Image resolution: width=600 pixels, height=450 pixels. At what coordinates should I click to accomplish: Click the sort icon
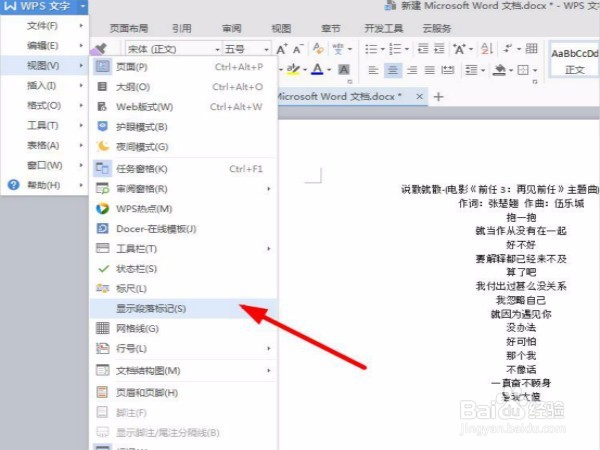(x=487, y=49)
